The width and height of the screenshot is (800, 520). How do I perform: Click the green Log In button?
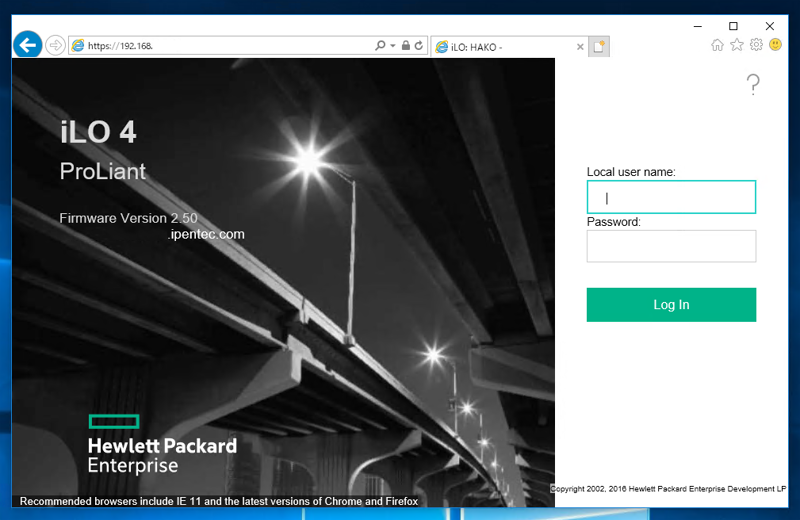(671, 305)
